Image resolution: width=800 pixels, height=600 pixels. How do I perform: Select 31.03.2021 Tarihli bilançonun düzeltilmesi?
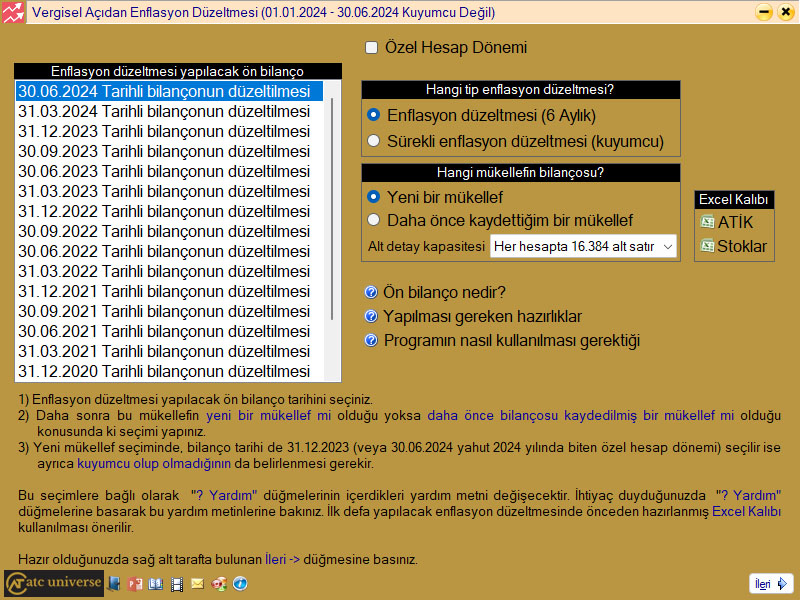(169, 351)
